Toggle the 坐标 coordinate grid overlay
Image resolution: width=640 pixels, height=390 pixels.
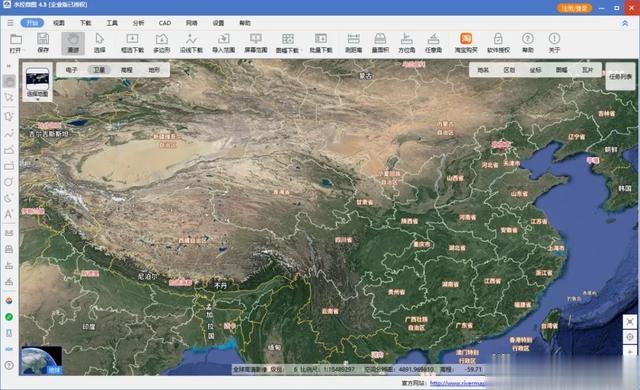(535, 70)
